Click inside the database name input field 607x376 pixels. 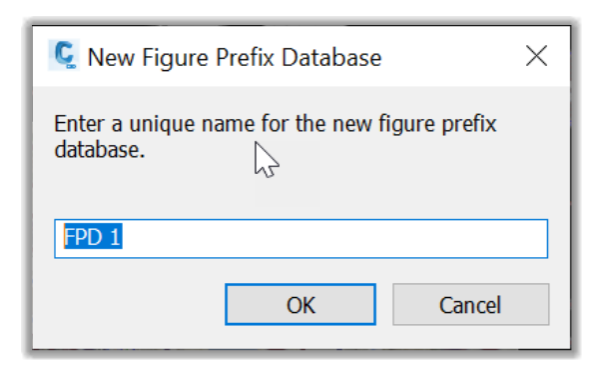click(301, 239)
